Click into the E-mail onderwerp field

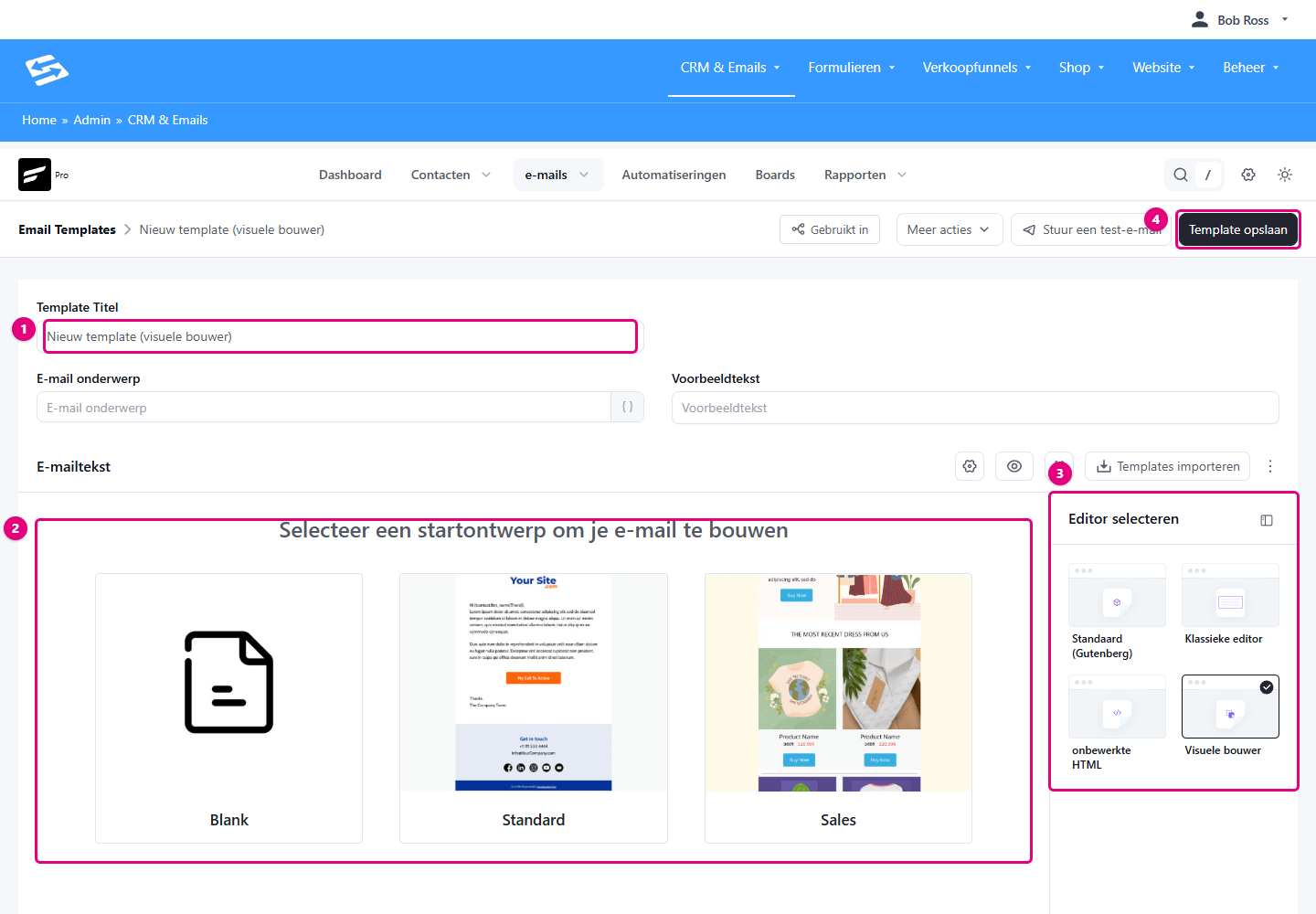tap(324, 408)
